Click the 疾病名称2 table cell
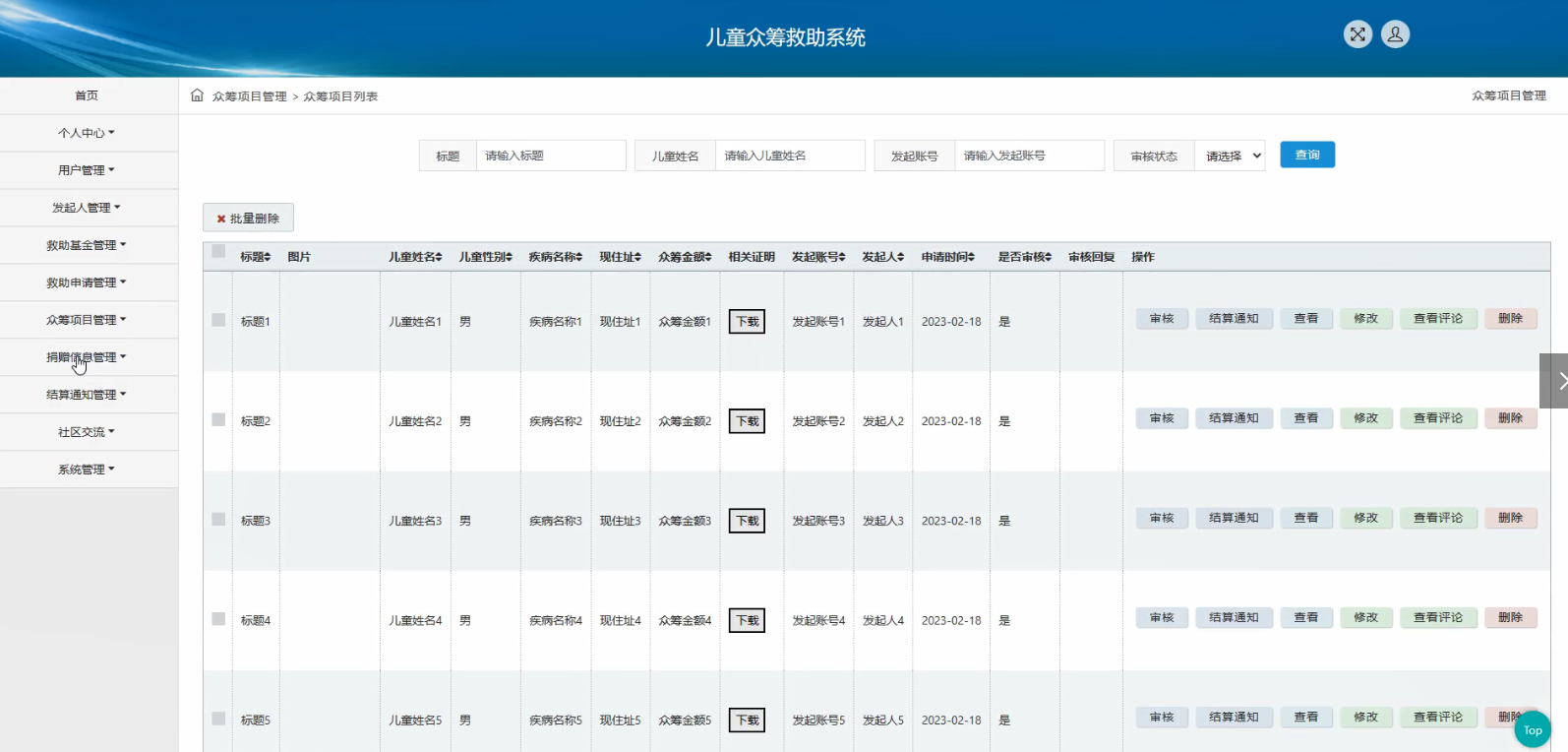This screenshot has width=1568, height=752. tap(556, 421)
